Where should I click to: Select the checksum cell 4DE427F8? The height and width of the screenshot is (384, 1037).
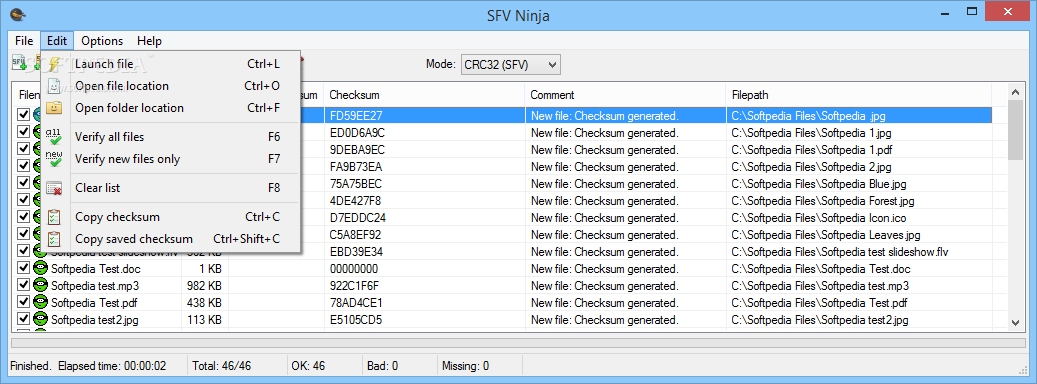(355, 200)
